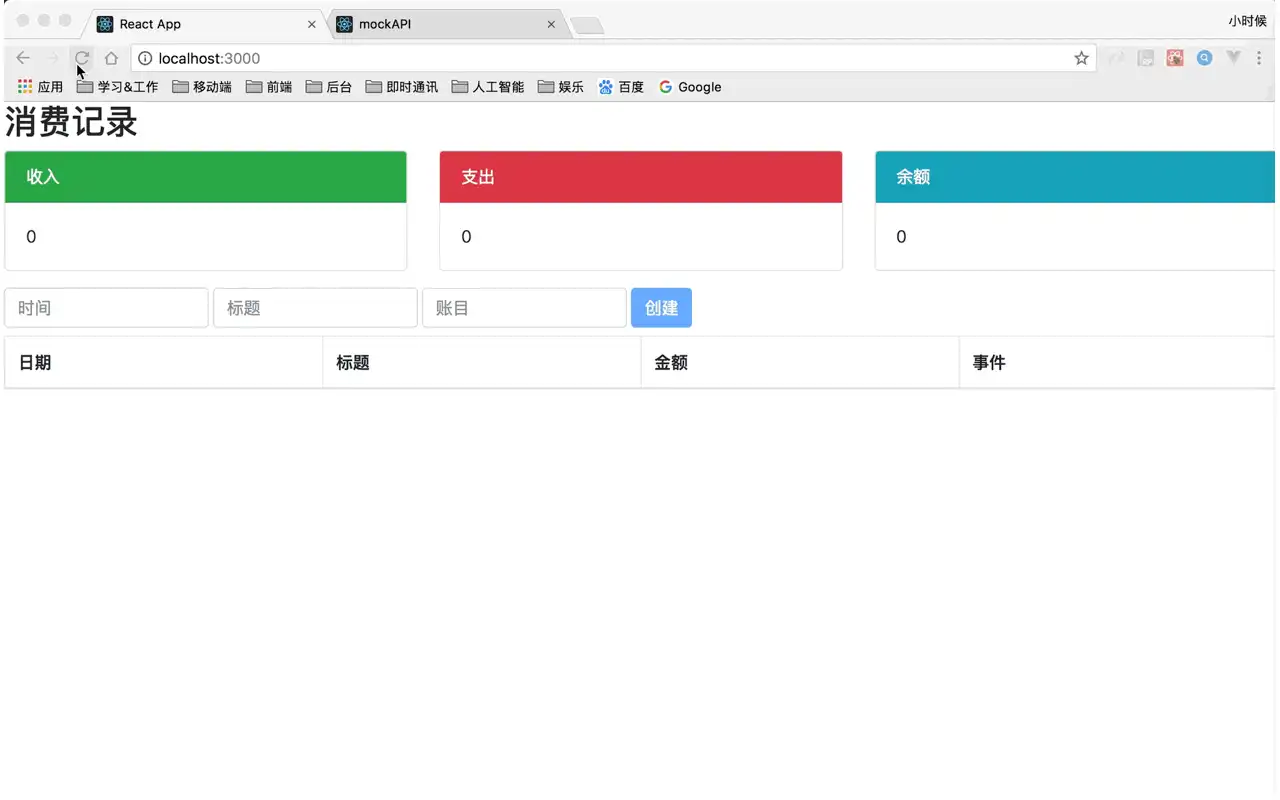Expand the 学习&工作 bookmark folder
This screenshot has height=800, width=1280.
[x=117, y=87]
